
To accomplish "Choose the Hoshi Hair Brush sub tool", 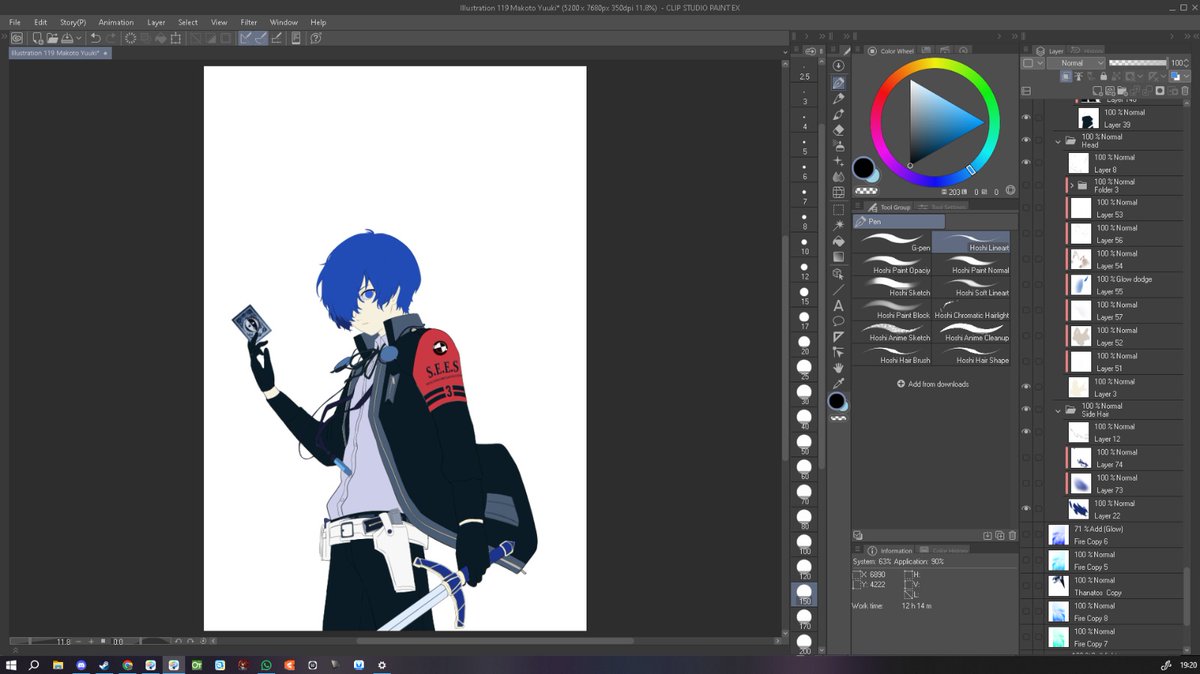I will [x=892, y=355].
